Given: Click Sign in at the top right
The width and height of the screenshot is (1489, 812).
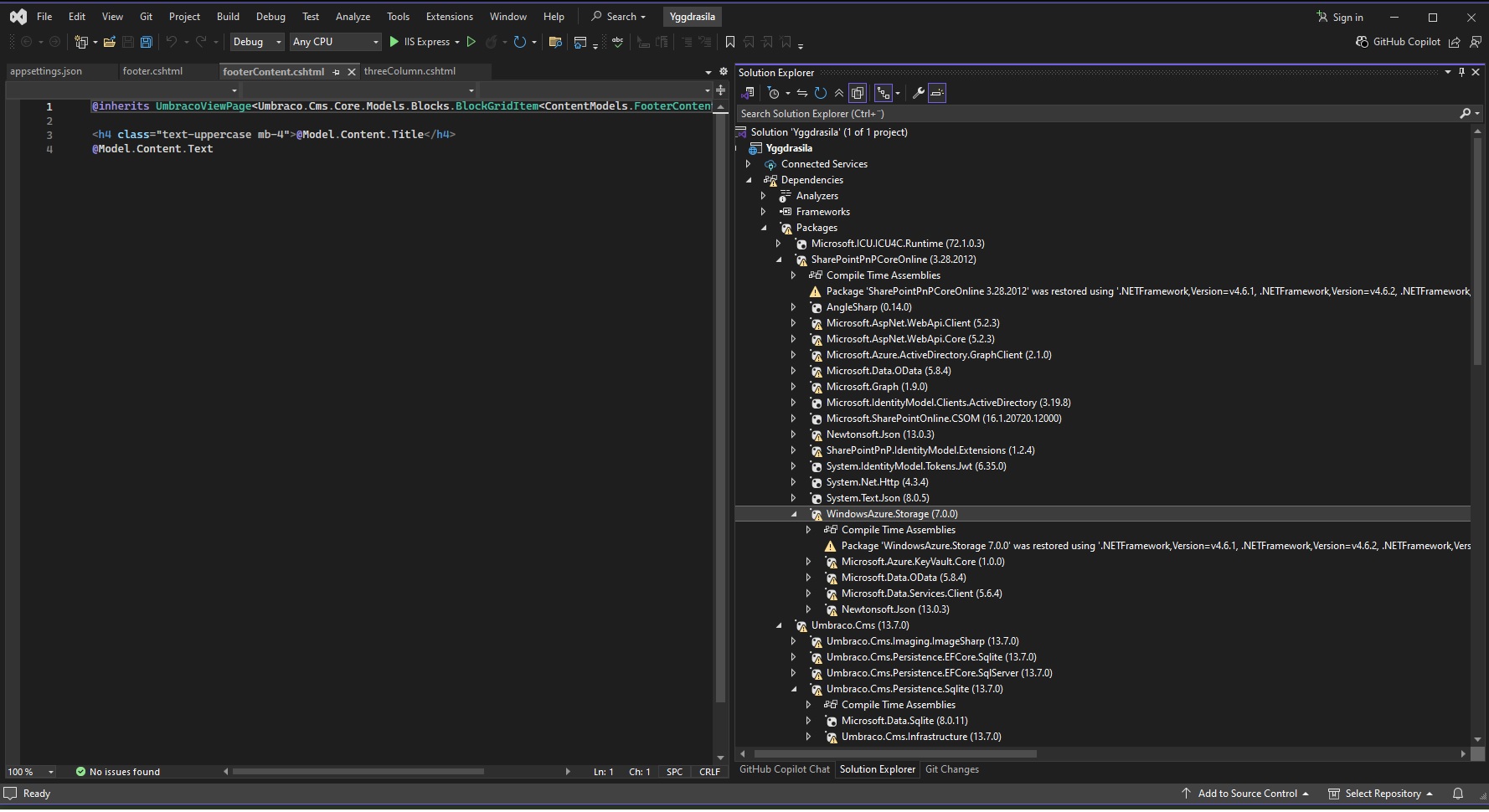Looking at the screenshot, I should pos(1340,18).
